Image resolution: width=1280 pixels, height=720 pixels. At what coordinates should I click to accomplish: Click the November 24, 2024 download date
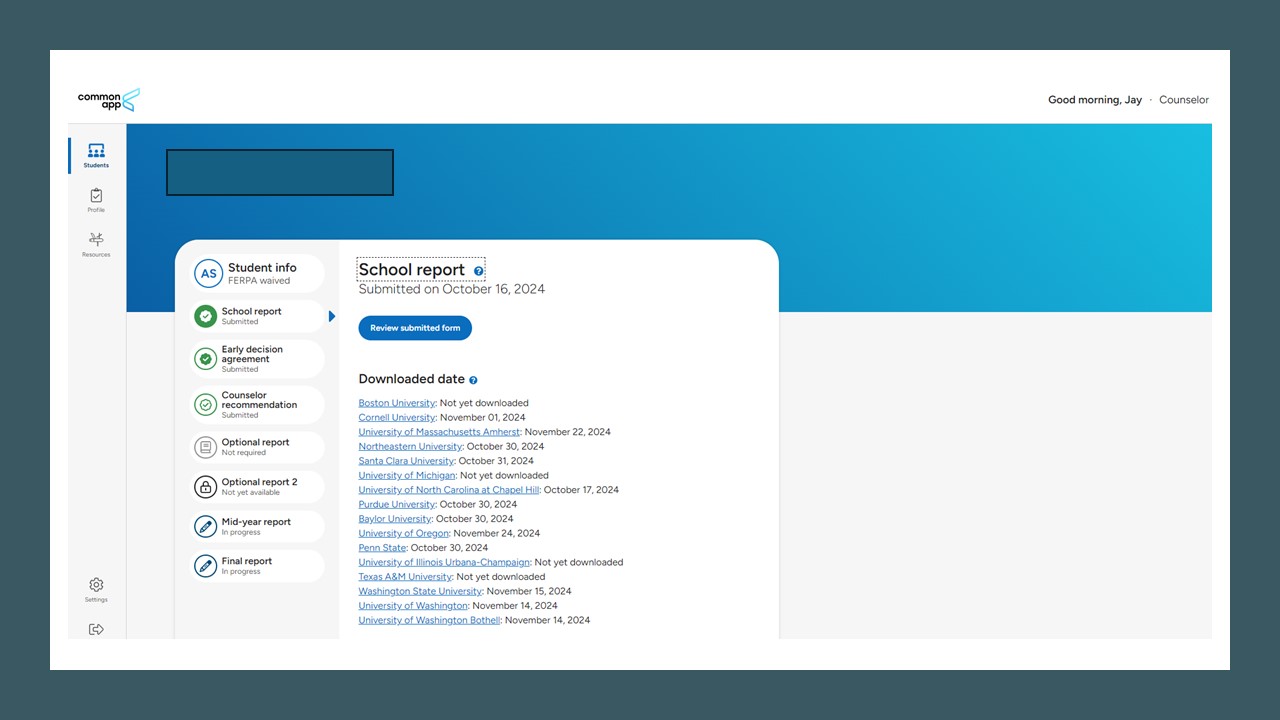(x=497, y=534)
